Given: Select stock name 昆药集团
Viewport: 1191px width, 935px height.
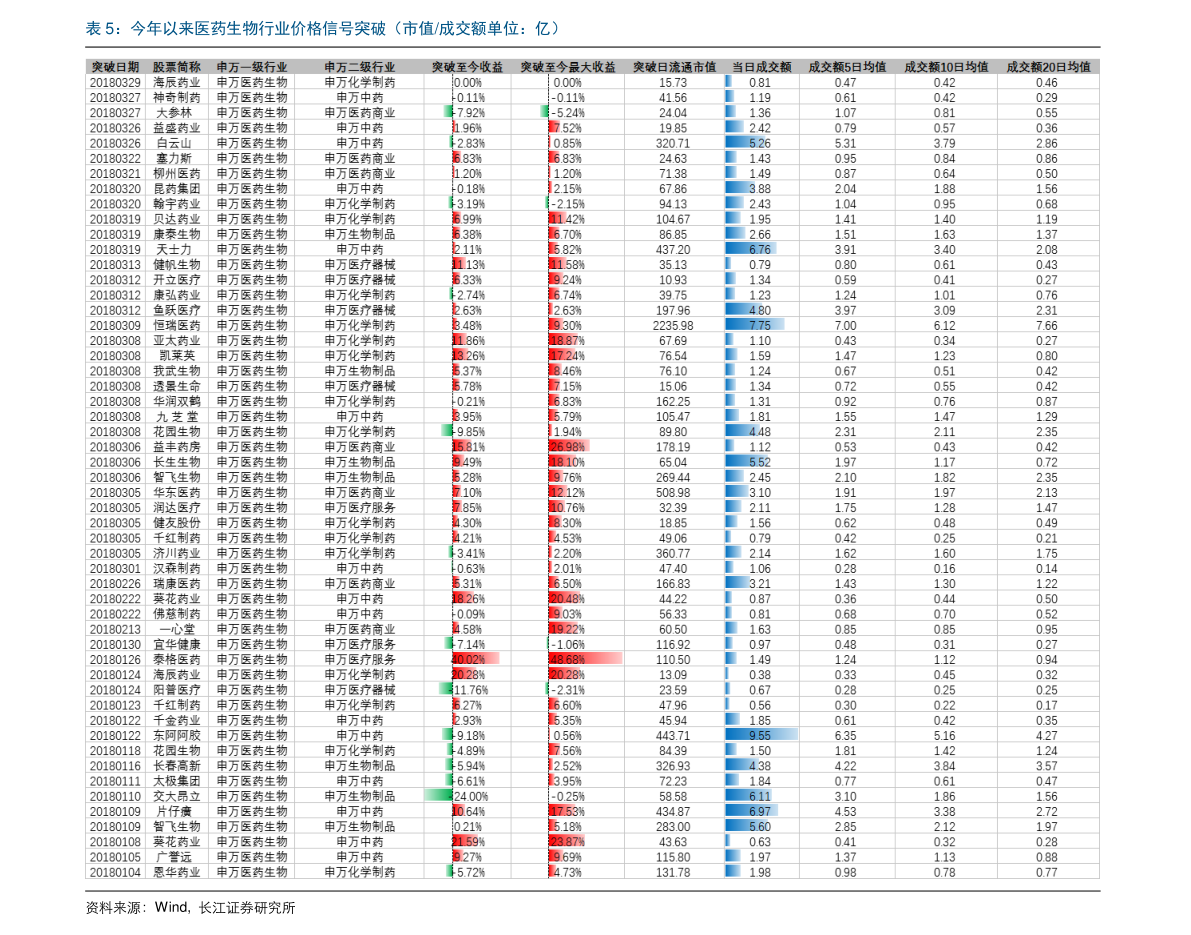Looking at the screenshot, I should 177,188.
